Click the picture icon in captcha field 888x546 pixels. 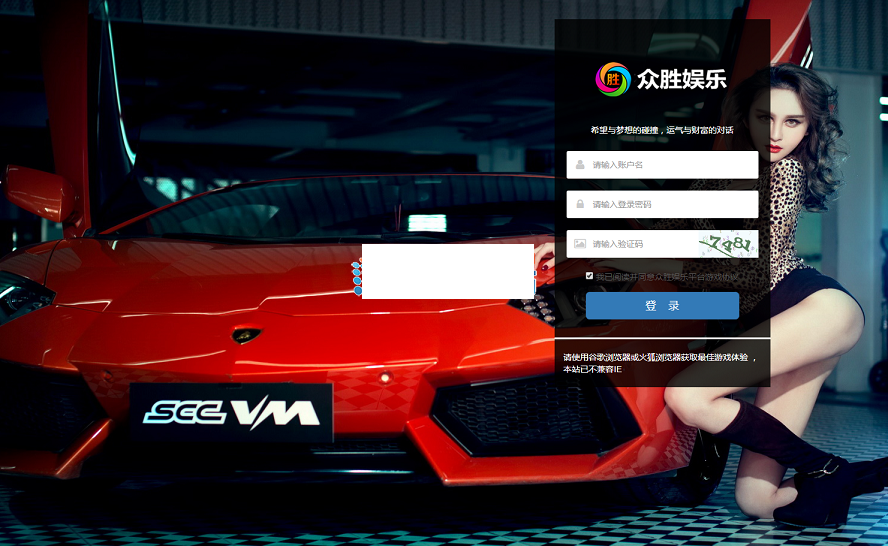[x=579, y=244]
